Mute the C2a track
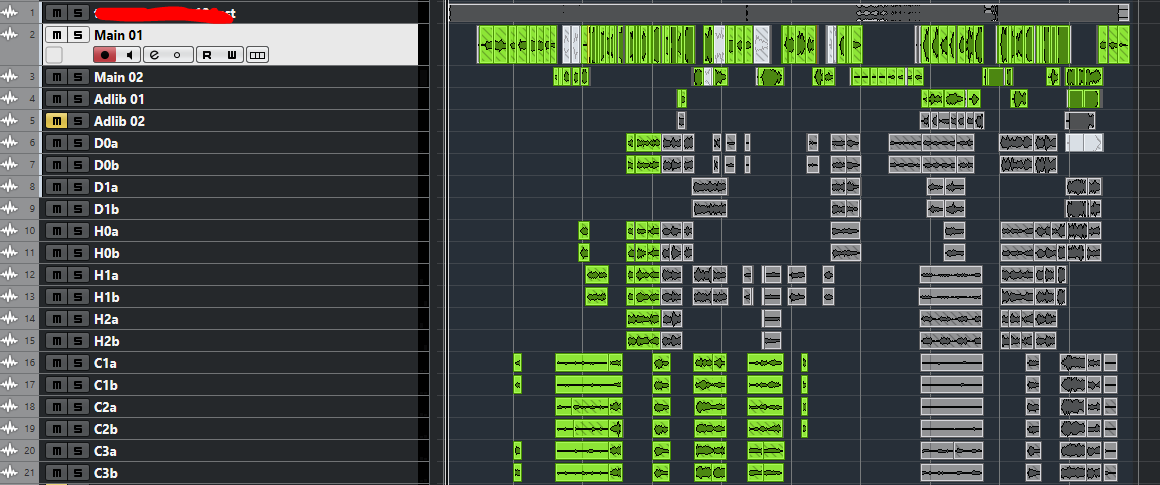 56,407
